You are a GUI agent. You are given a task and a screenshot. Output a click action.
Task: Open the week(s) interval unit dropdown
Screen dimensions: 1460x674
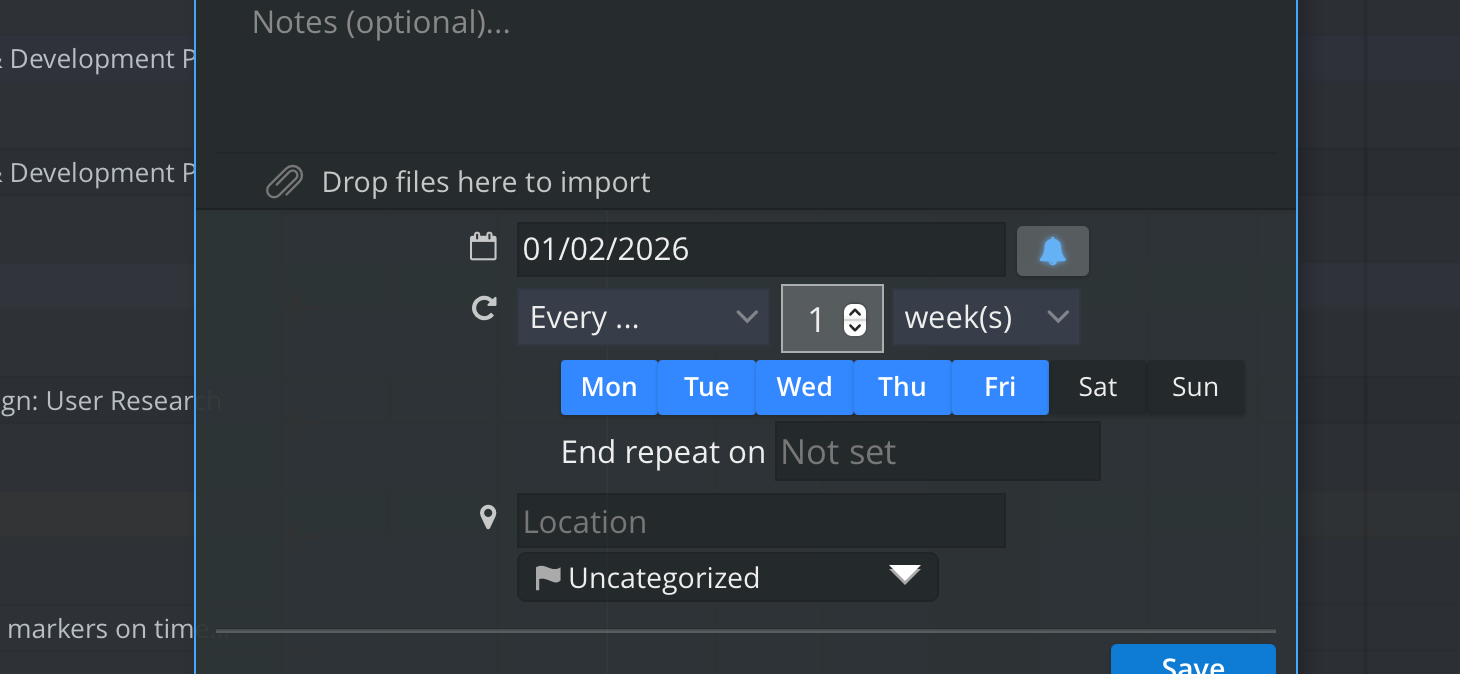(986, 318)
